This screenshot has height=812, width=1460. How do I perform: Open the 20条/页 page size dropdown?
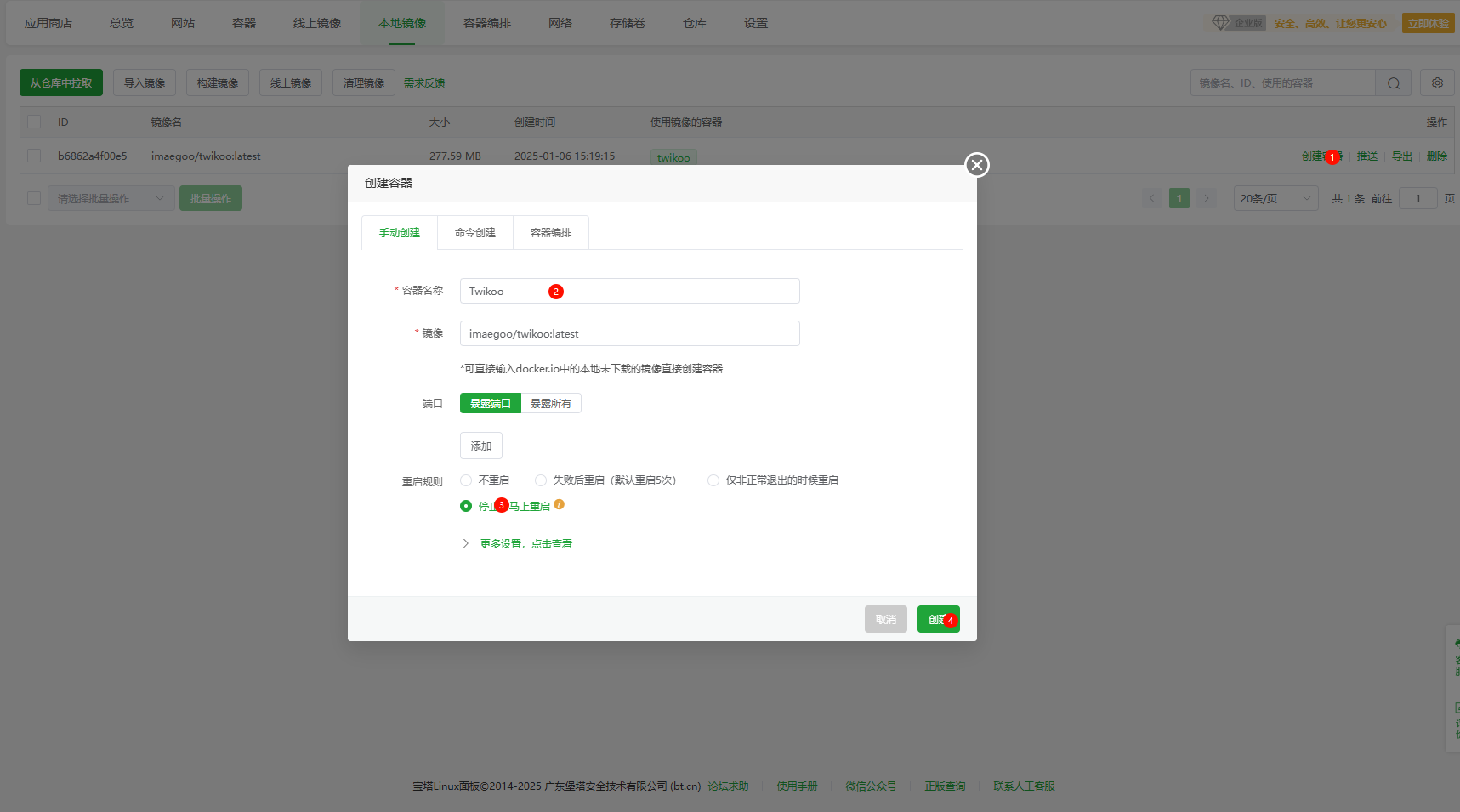1275,199
